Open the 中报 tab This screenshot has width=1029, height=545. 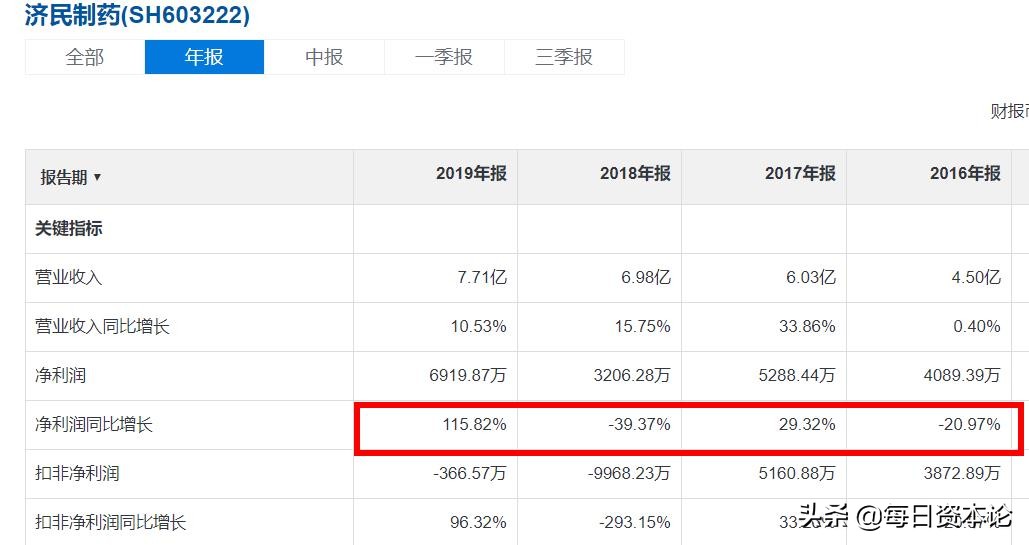pyautogui.click(x=324, y=57)
